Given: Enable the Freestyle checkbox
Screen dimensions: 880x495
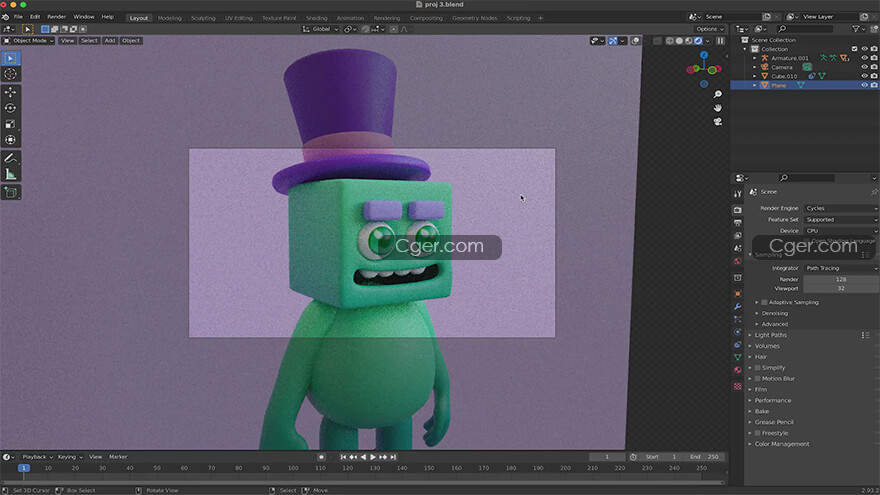Looking at the screenshot, I should [x=757, y=433].
